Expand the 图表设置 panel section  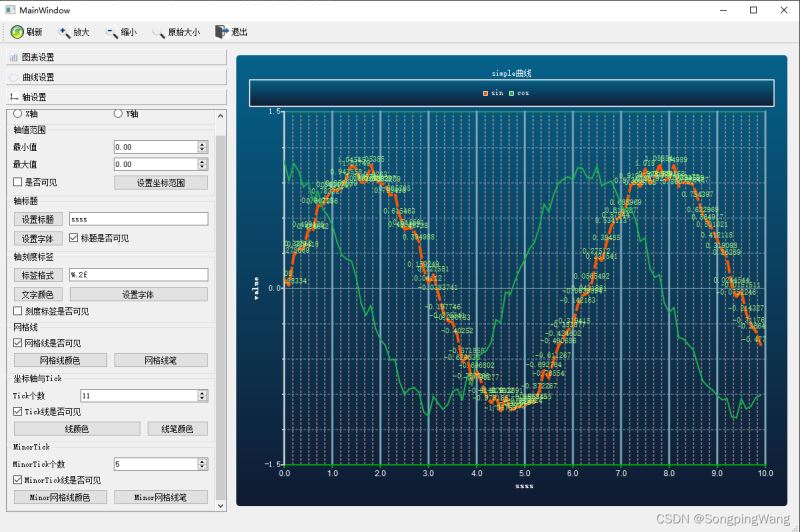click(116, 58)
